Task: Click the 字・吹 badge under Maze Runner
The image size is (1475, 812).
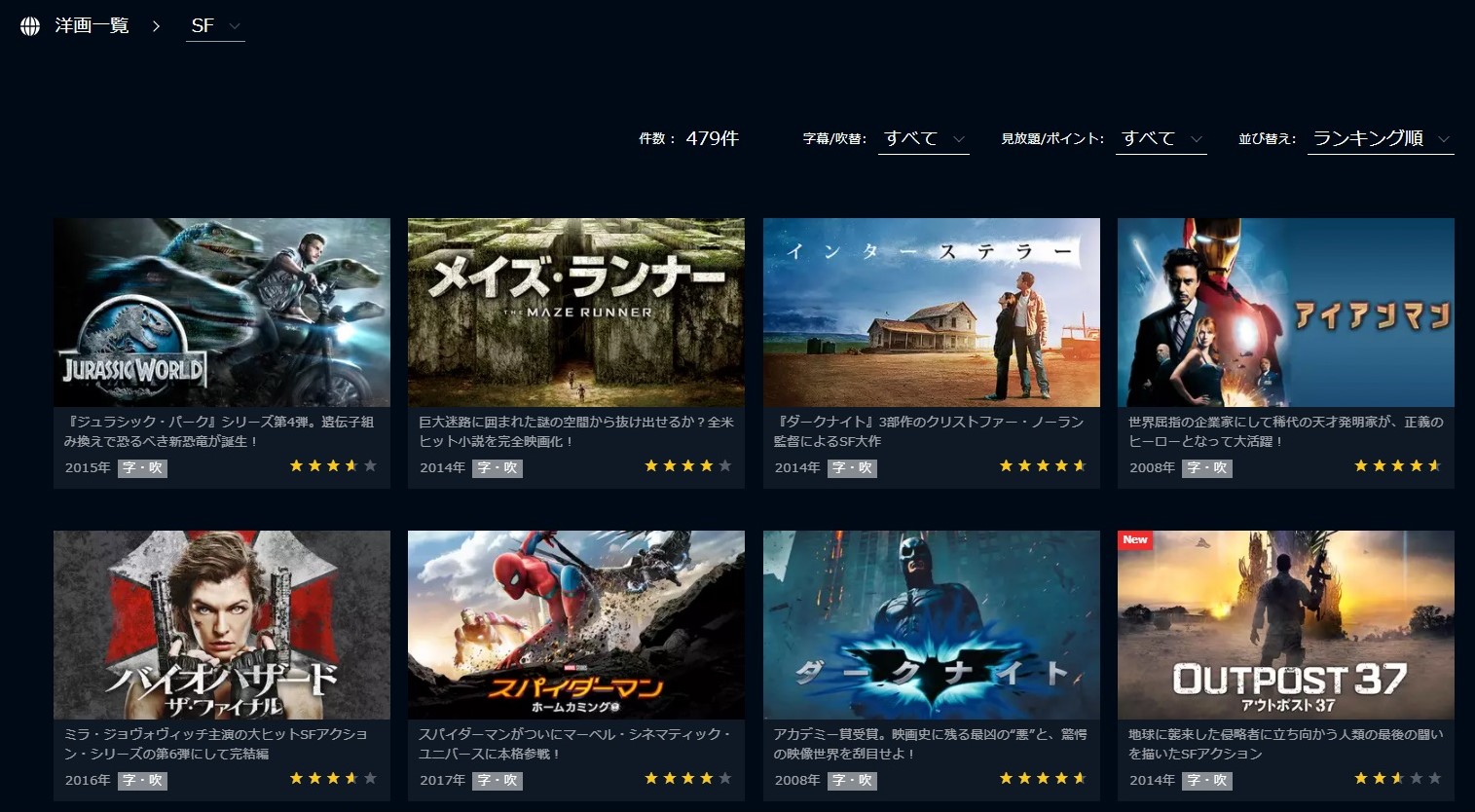Action: 498,468
